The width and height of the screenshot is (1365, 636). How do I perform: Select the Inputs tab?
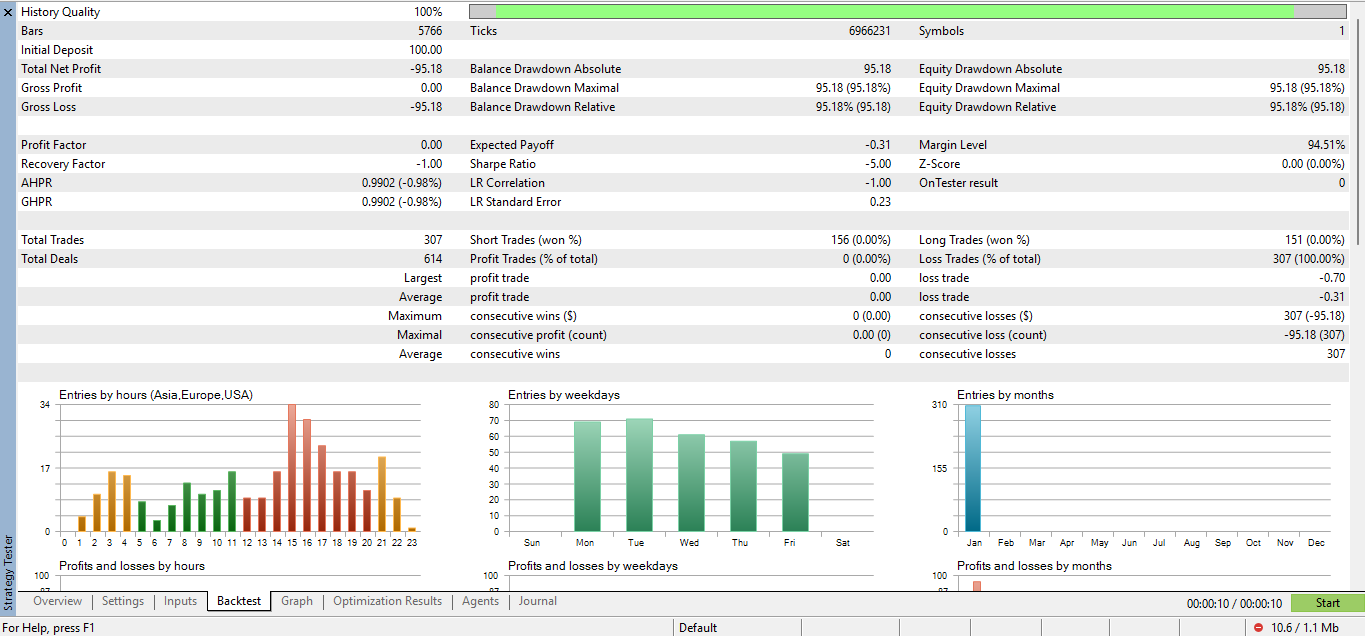[179, 601]
